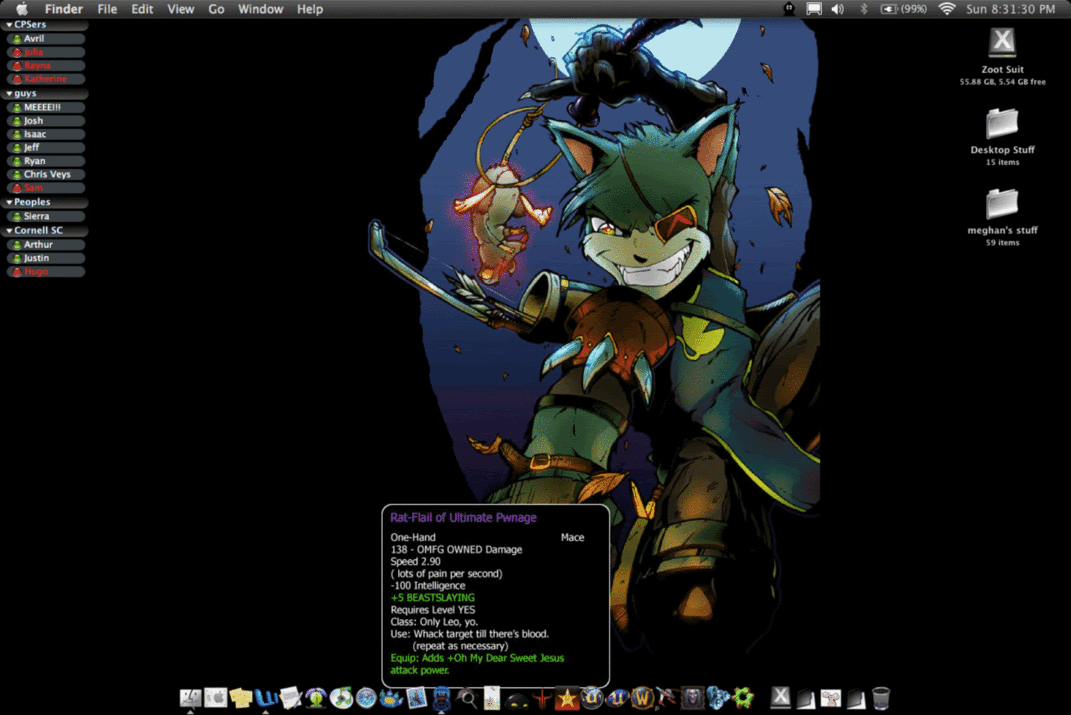Select buddy Jeff in contact list
Viewport: 1071px width, 715px height.
46,148
